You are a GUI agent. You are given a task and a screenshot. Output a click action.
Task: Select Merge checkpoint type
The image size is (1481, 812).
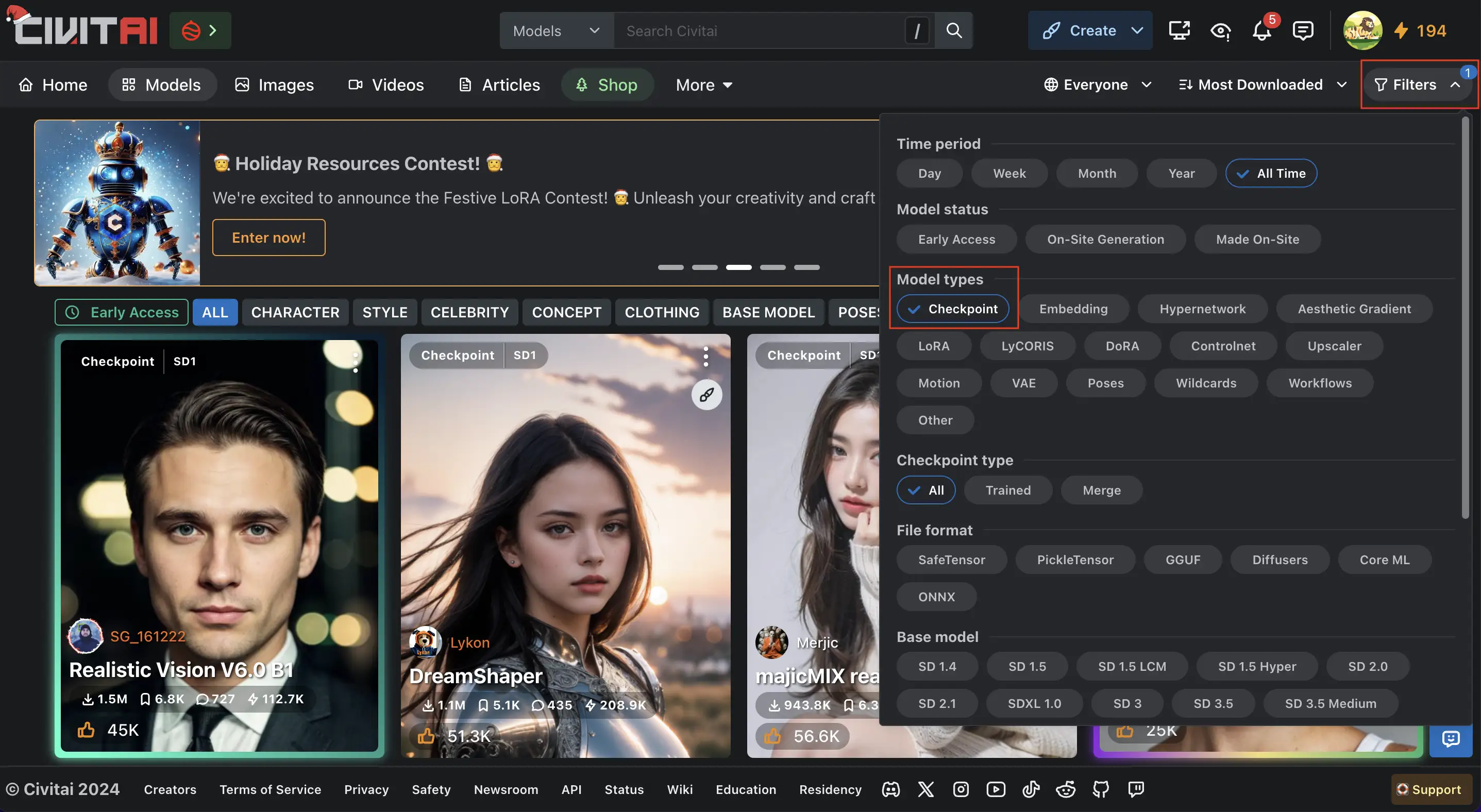1102,489
